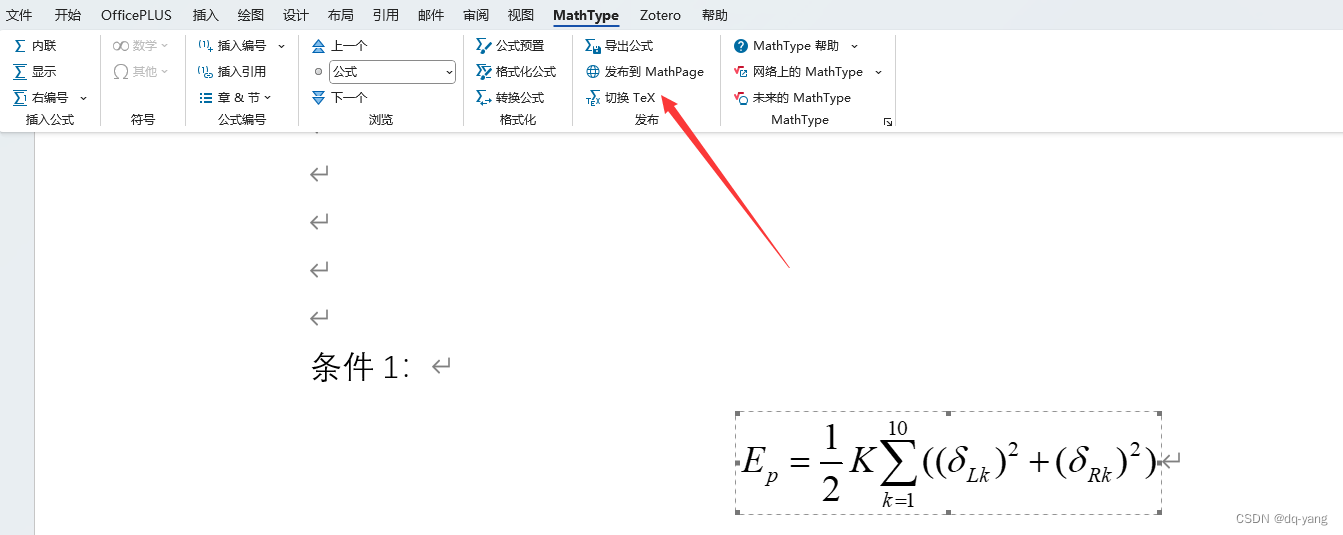Click the 插入编号 icon
Image resolution: width=1343 pixels, height=535 pixels.
pyautogui.click(x=205, y=46)
